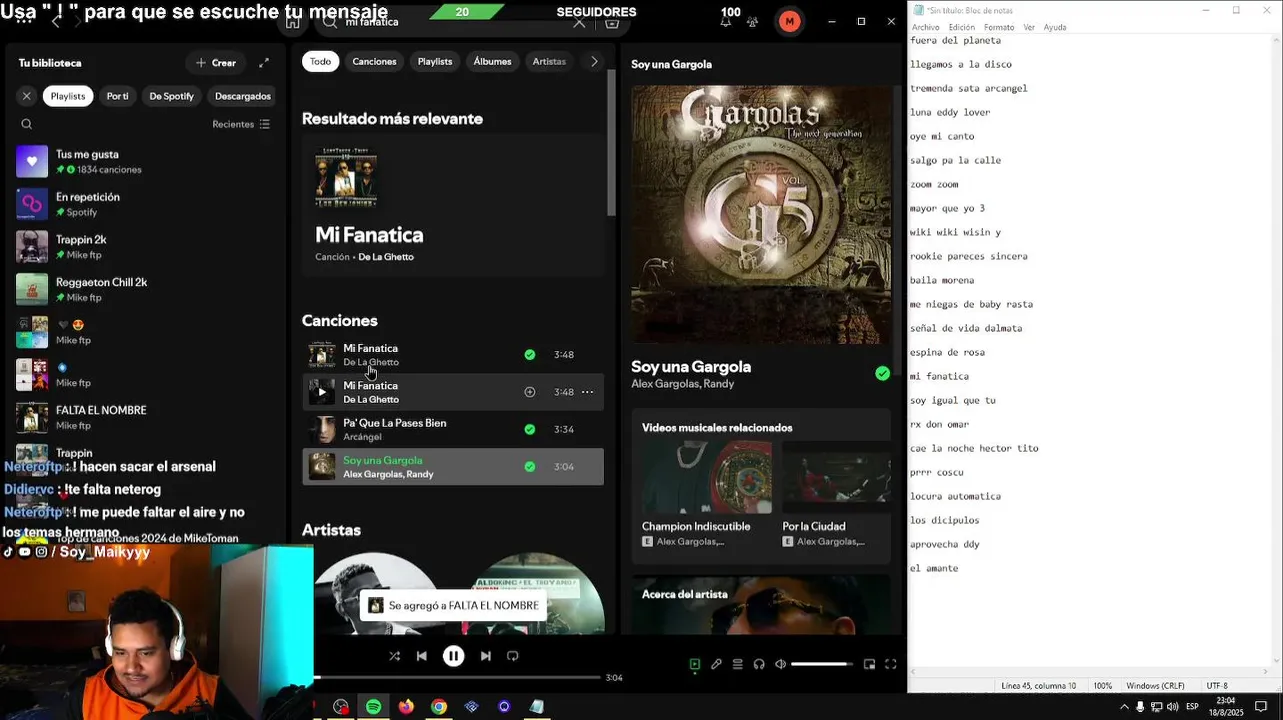Show more search filters with right chevron

coord(594,61)
